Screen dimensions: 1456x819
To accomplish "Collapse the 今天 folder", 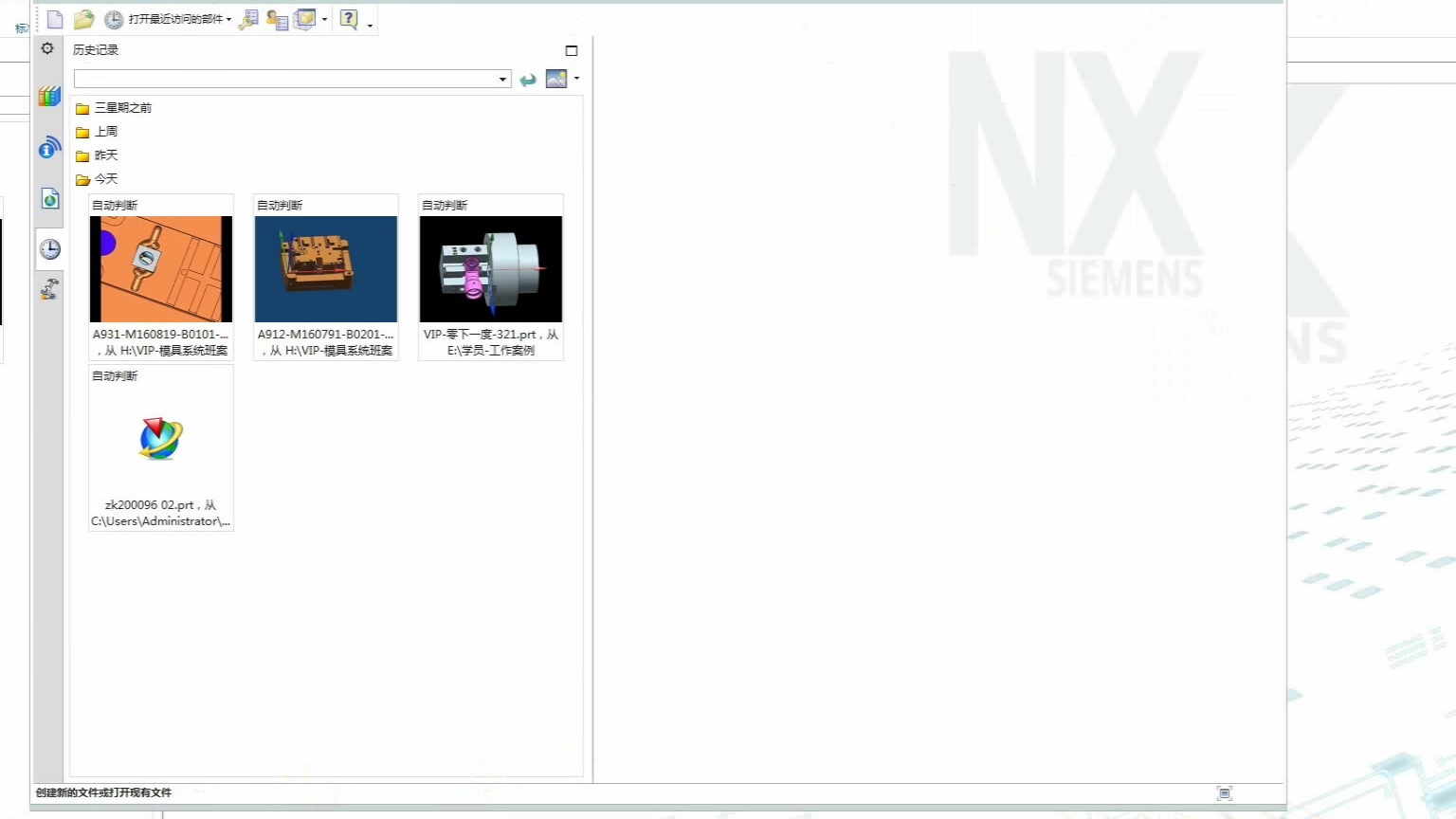I will 97,179.
